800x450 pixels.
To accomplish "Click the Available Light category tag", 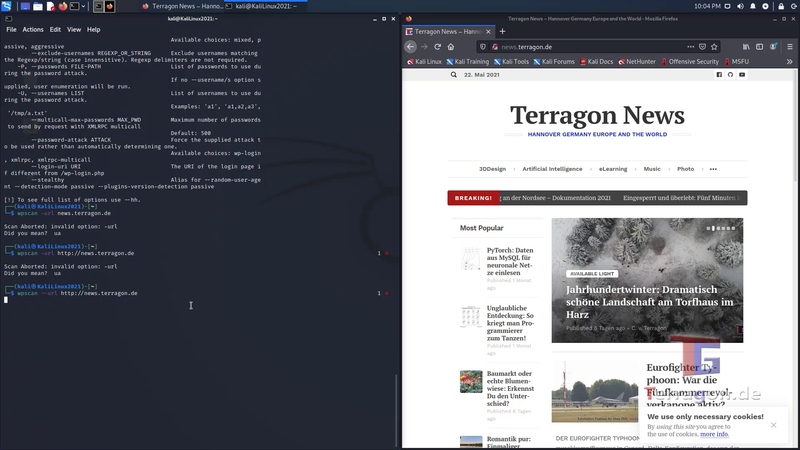I will (x=592, y=273).
